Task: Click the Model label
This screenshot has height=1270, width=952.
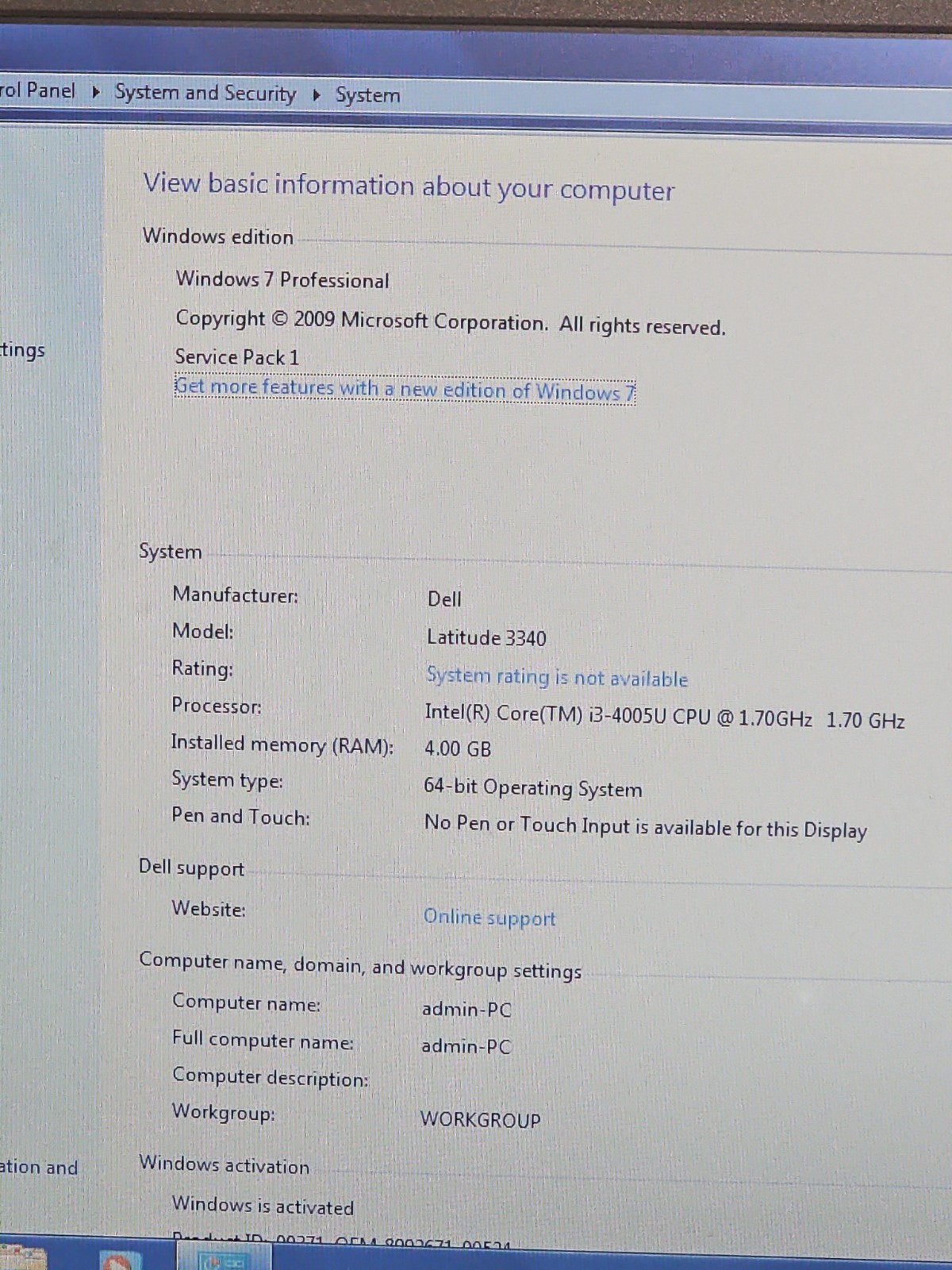Action: (x=203, y=631)
